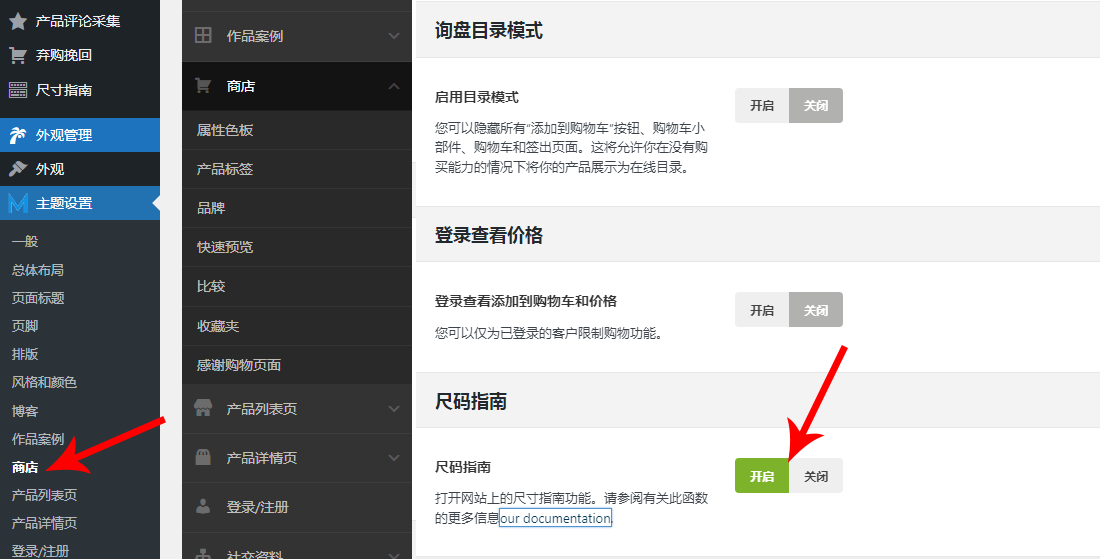The width and height of the screenshot is (1100, 559).
Task: Switch 尺码指南 off with 关闭
Action: 816,476
